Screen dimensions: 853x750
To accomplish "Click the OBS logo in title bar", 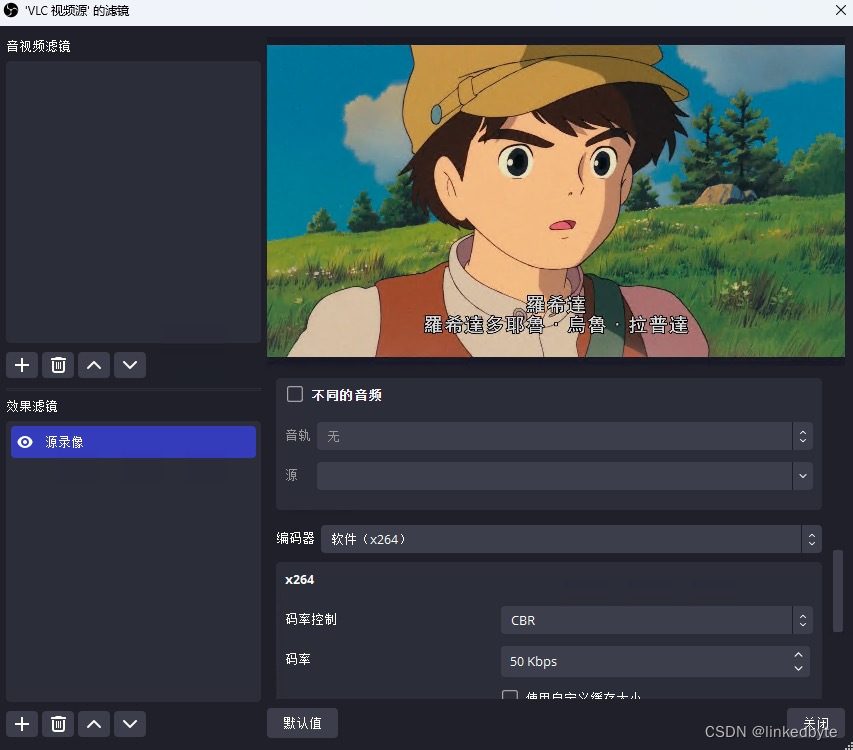I will (11, 10).
